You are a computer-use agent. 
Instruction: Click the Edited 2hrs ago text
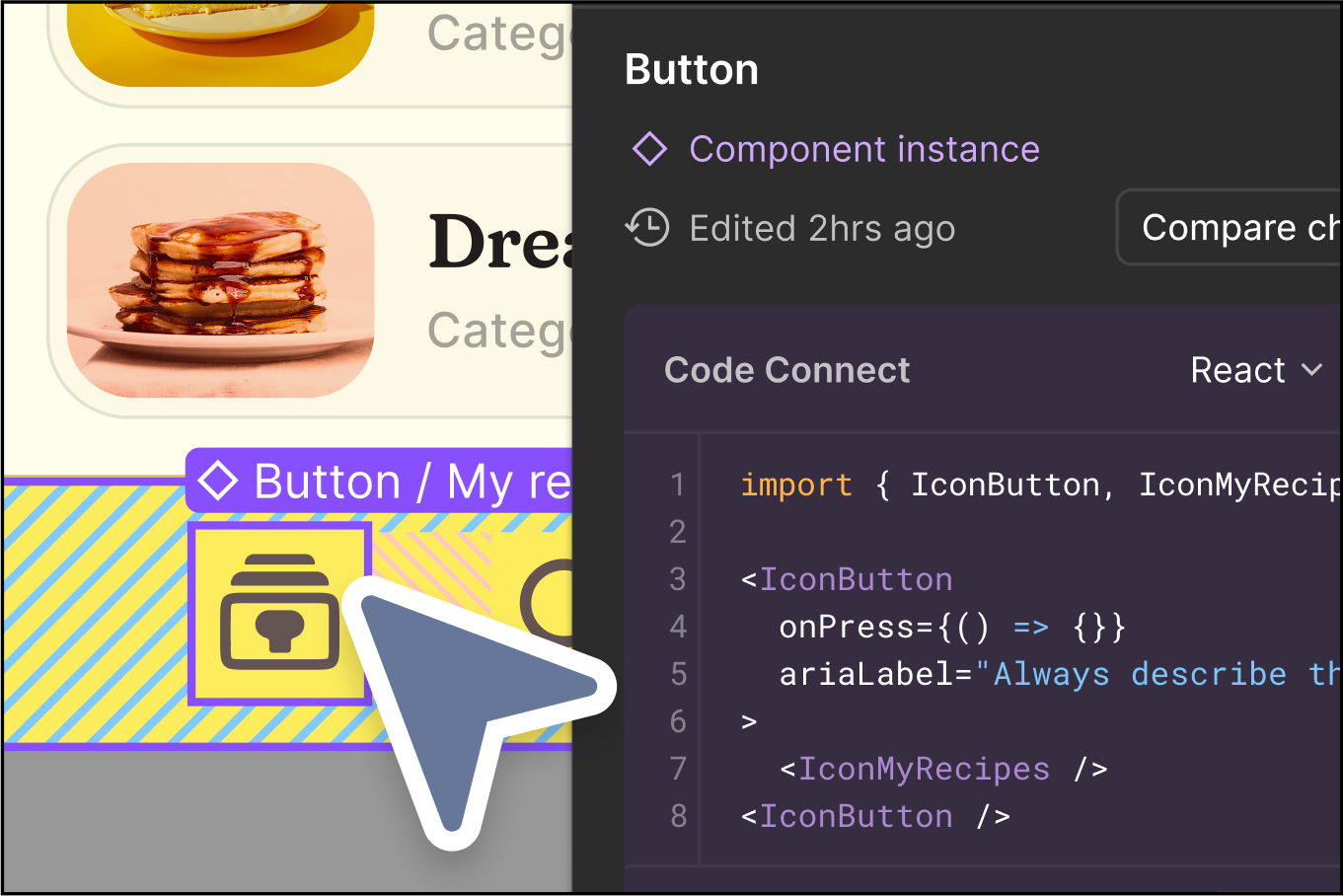click(x=822, y=229)
